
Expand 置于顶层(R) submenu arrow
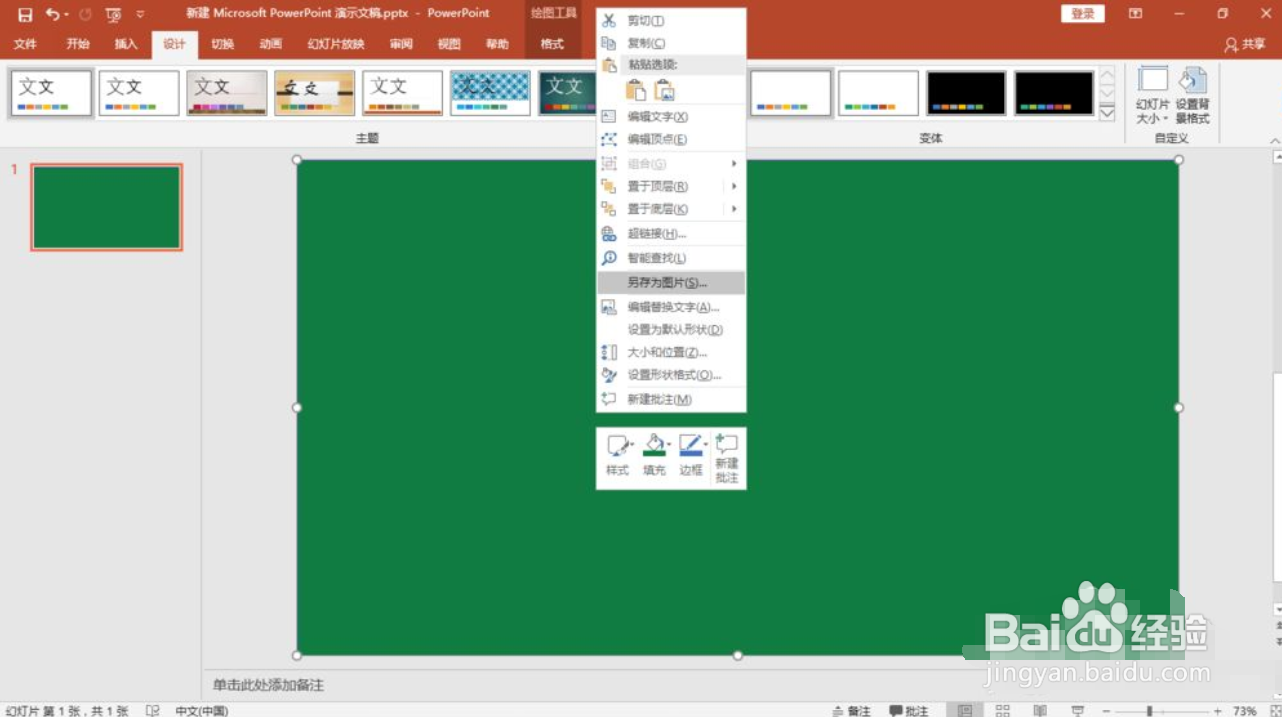click(x=734, y=186)
